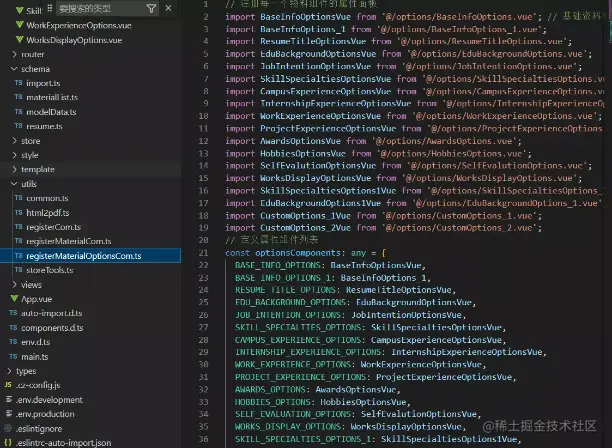Click HobbiesOptionsVue import on line 13
This screenshot has width=612, height=448.
point(303,153)
